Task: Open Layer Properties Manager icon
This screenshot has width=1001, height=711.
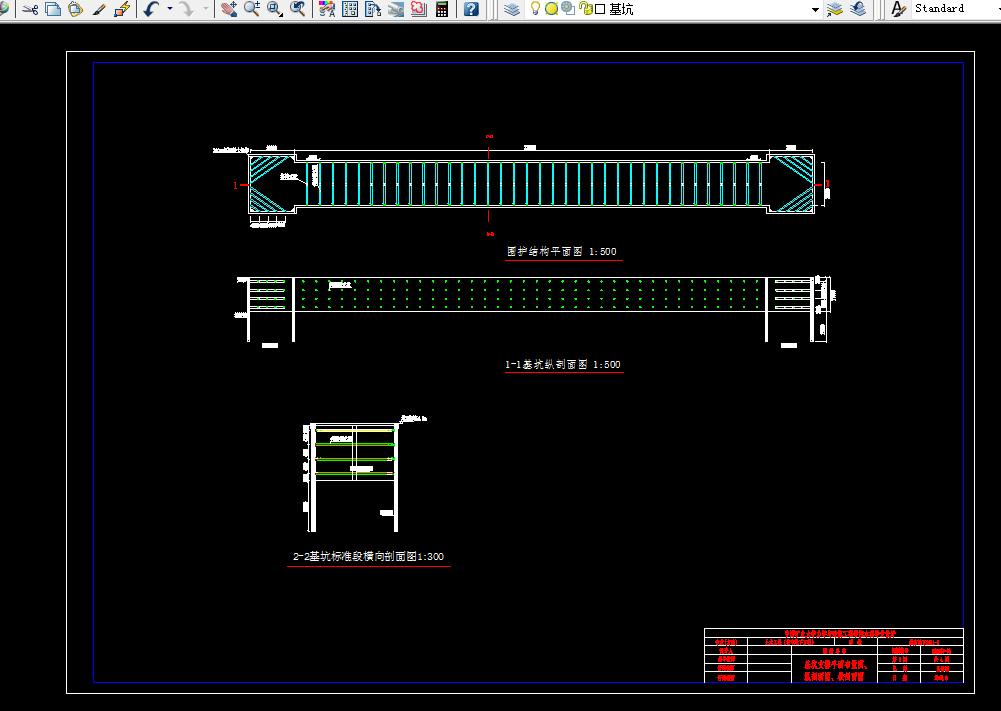Action: tap(512, 9)
